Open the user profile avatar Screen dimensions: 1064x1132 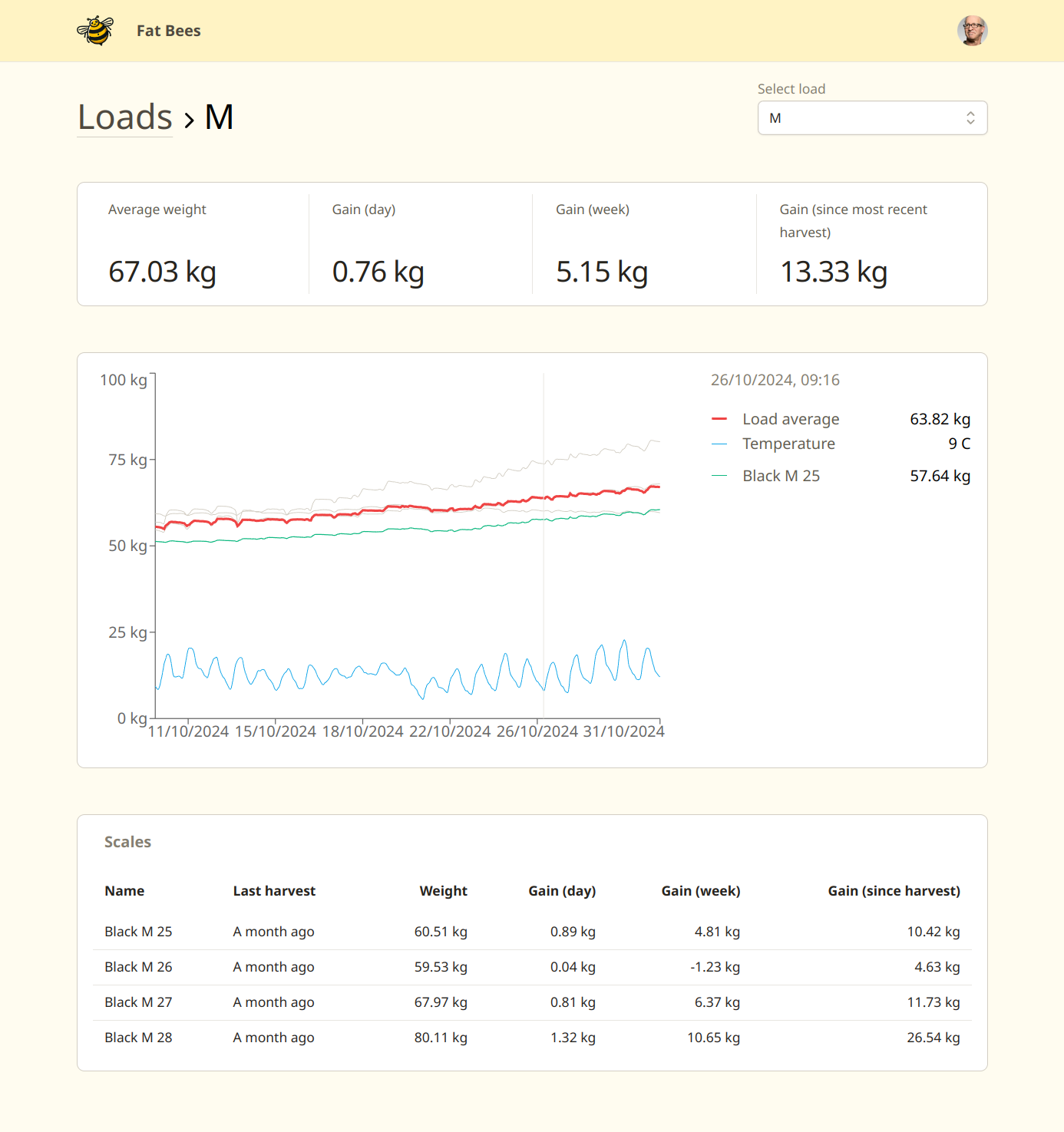pyautogui.click(x=972, y=31)
